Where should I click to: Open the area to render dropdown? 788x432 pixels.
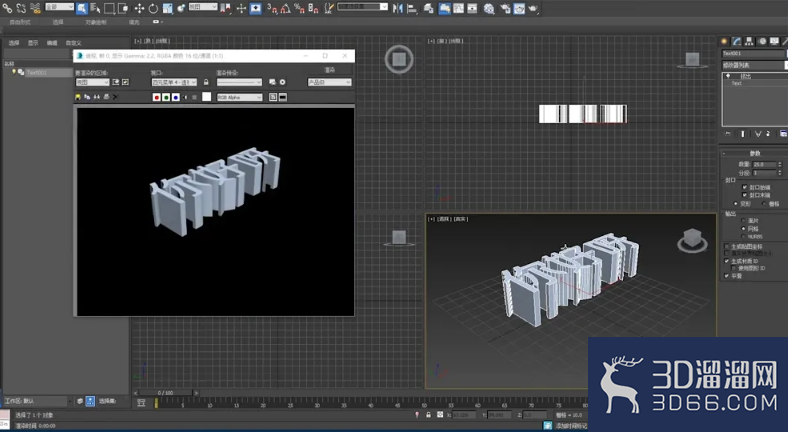(92, 82)
